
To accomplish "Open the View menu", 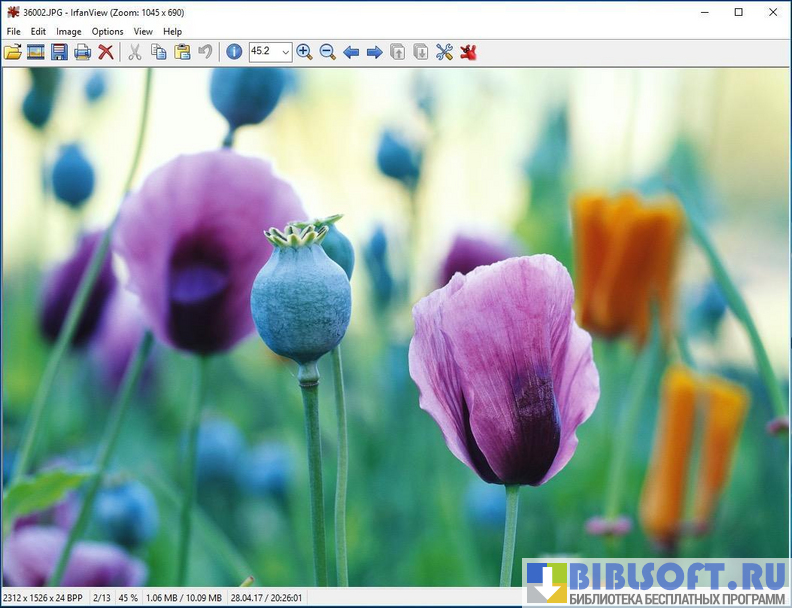I will tap(143, 31).
